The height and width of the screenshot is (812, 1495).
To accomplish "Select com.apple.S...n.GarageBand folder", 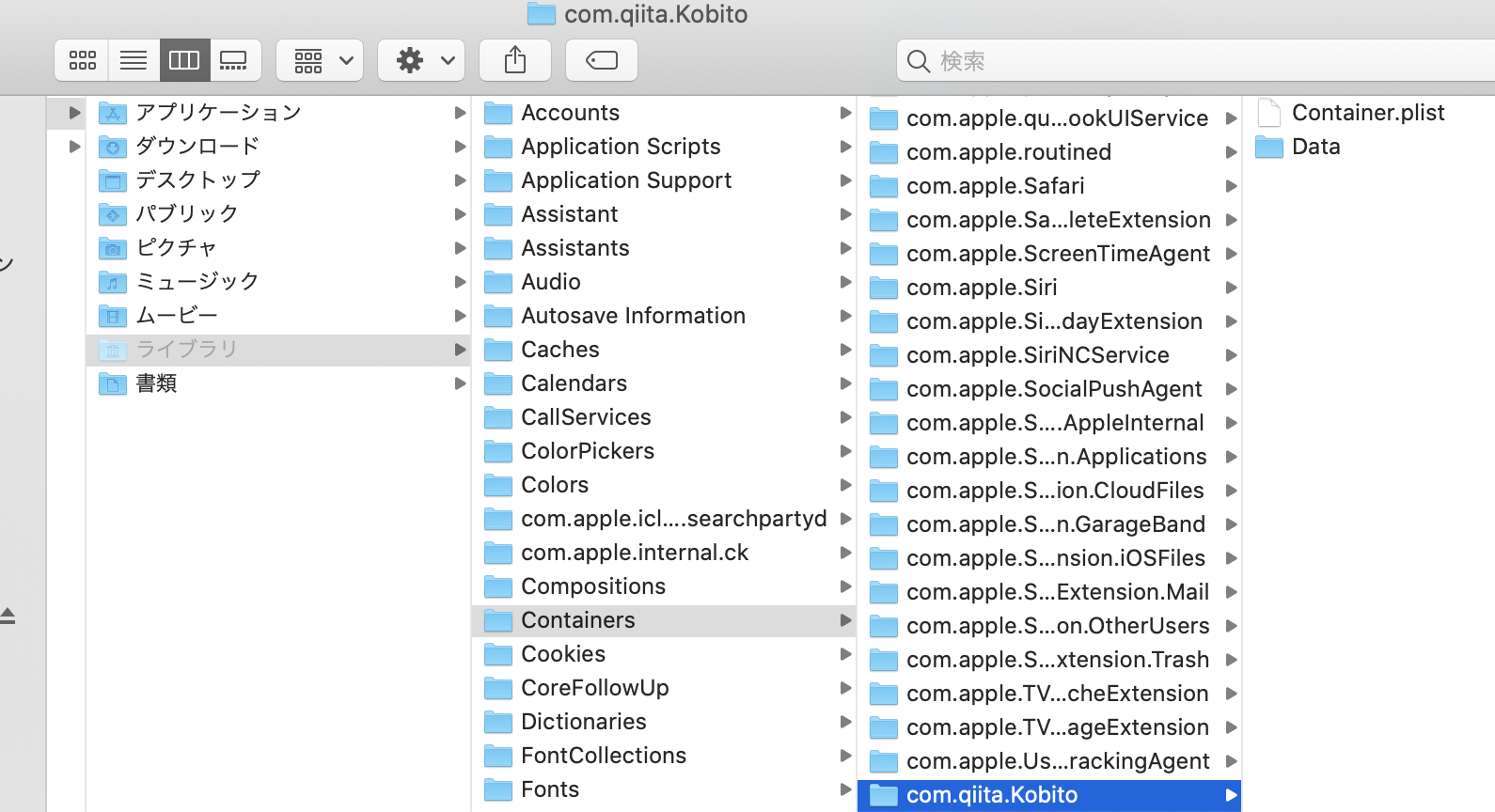I will [x=1049, y=524].
